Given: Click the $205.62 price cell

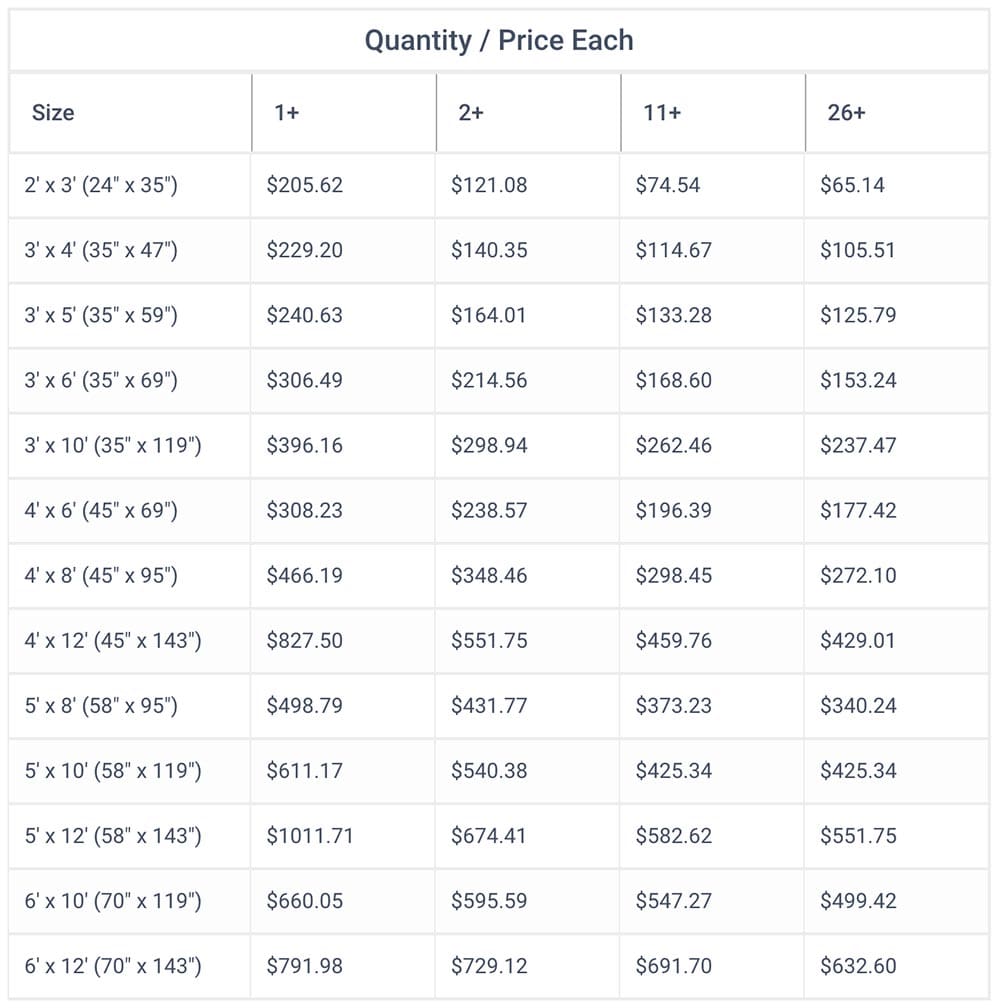Looking at the screenshot, I should click(x=305, y=185).
